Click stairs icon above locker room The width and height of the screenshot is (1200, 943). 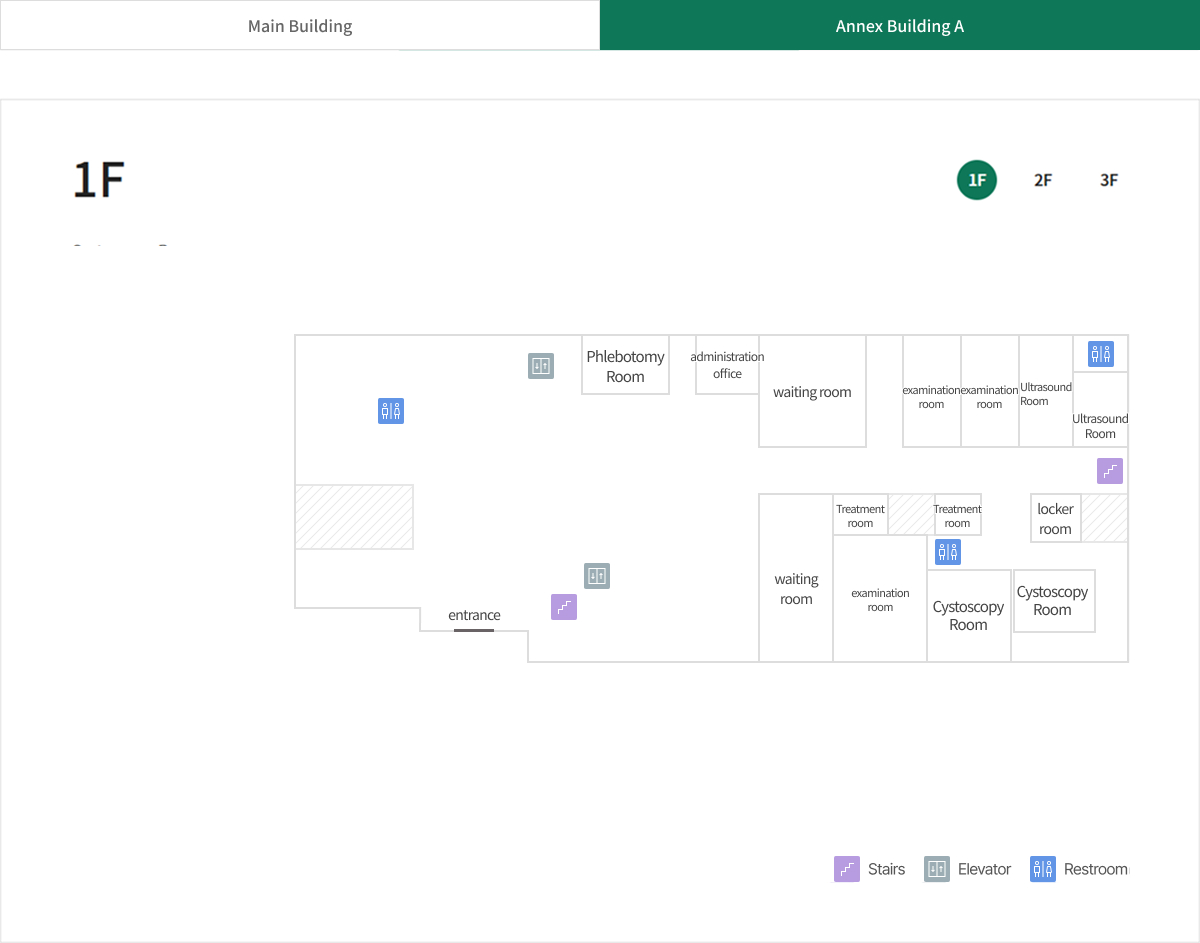click(x=1110, y=471)
